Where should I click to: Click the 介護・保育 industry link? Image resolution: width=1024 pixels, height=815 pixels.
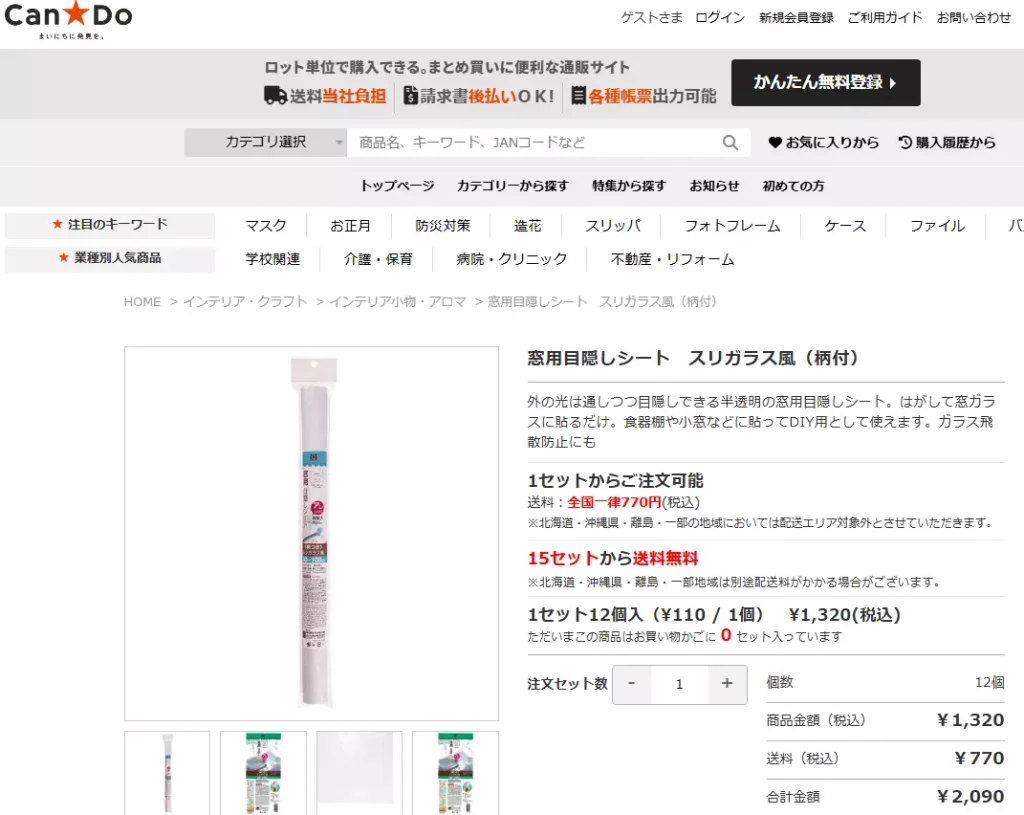378,259
